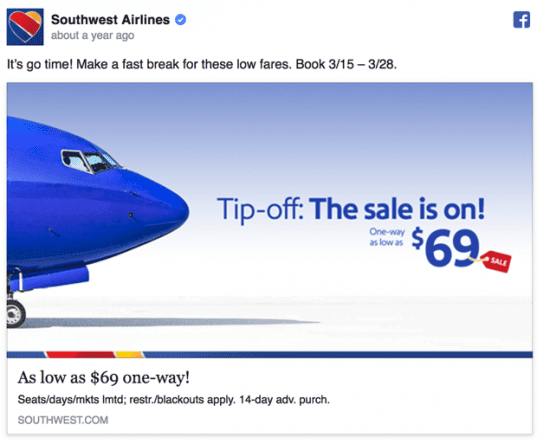The height and width of the screenshot is (444, 550).
Task: Click the airplane cockpit windows
Action: 89,161
